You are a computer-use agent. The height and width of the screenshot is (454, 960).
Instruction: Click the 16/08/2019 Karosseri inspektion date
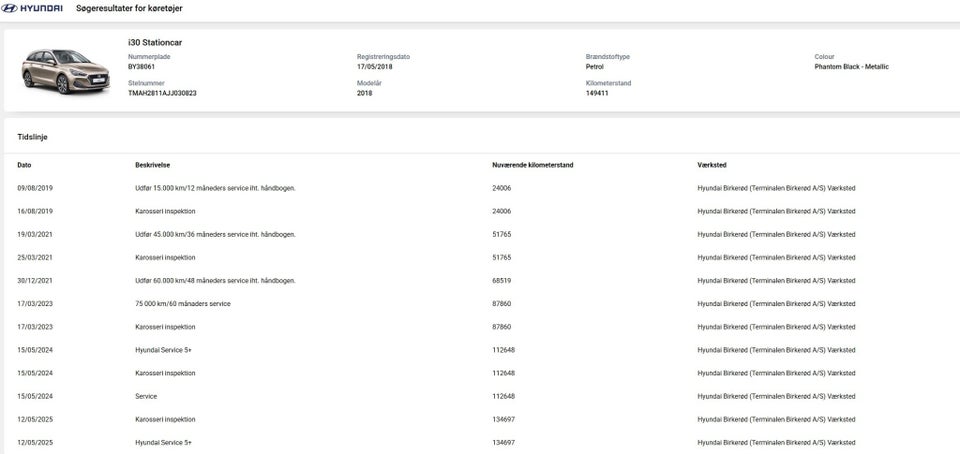click(35, 211)
